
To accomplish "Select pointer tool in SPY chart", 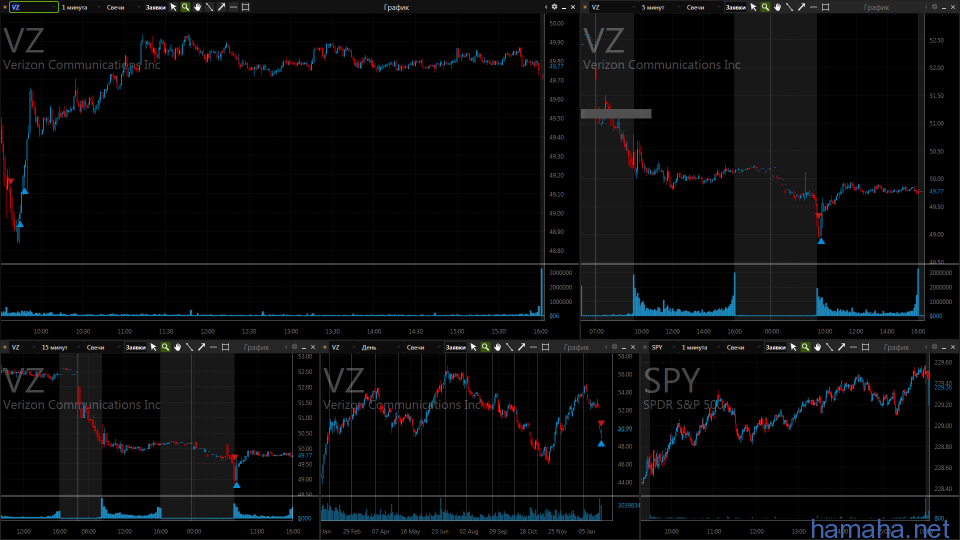I will click(x=793, y=347).
